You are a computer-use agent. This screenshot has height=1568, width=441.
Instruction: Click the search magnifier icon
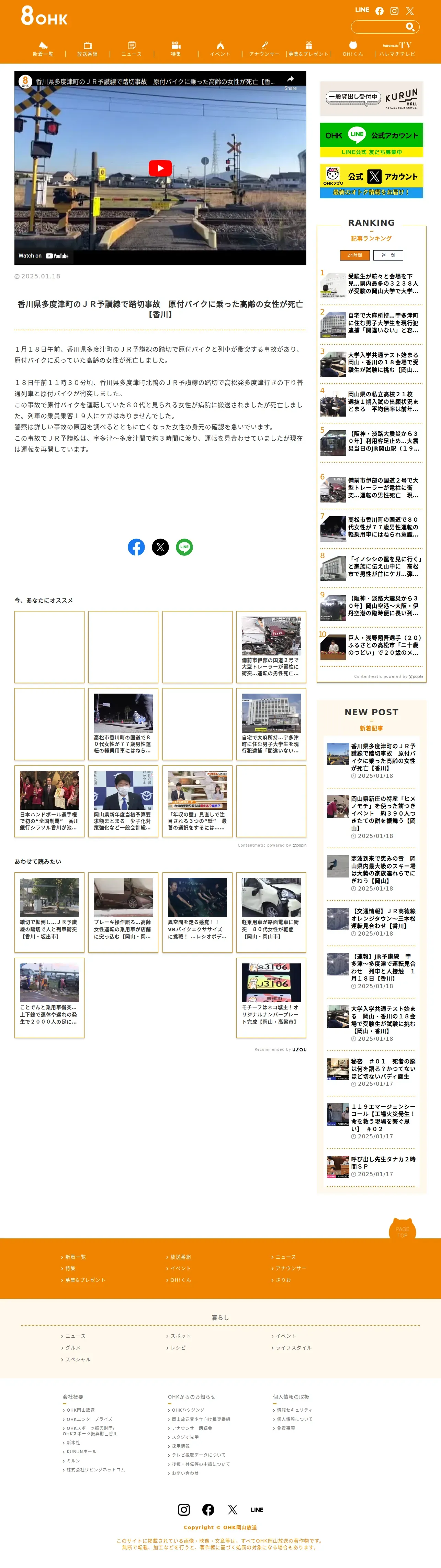click(x=410, y=27)
